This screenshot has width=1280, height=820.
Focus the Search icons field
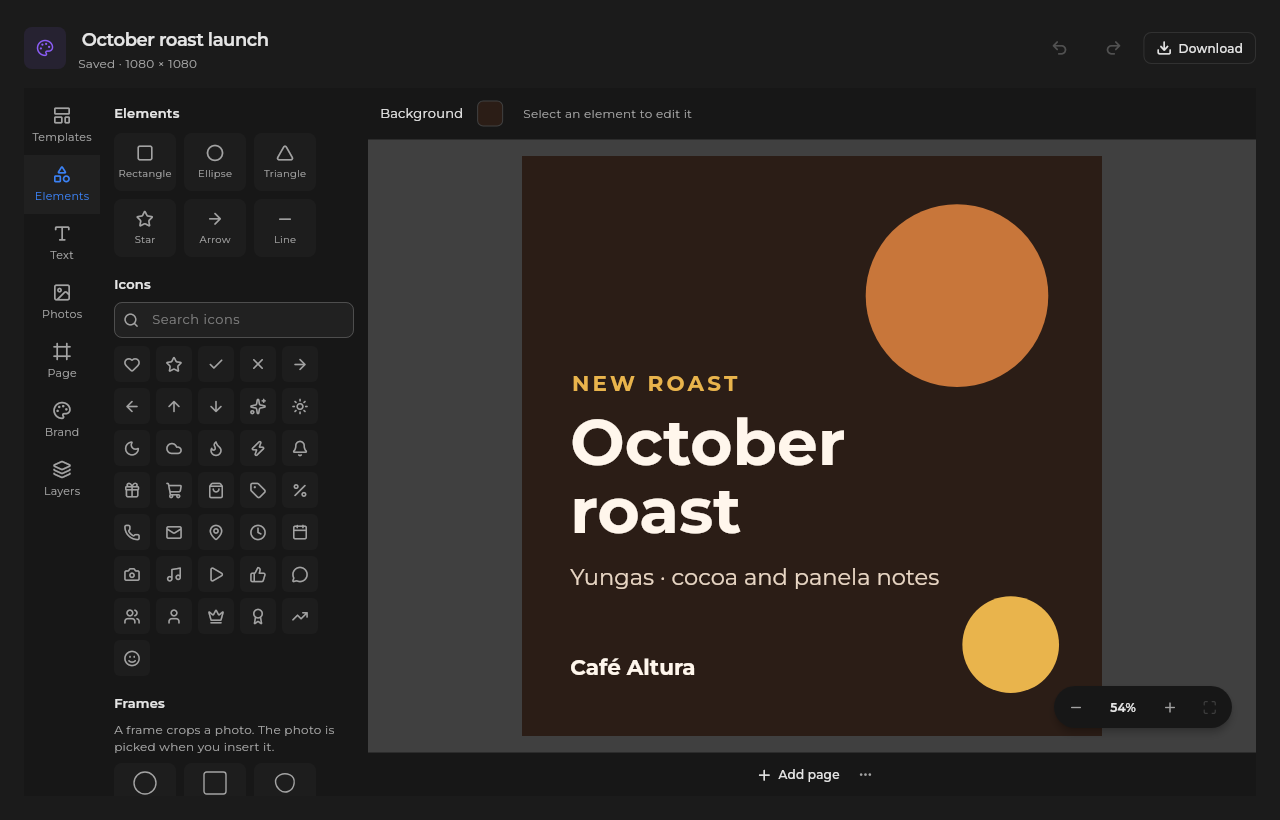coord(234,320)
